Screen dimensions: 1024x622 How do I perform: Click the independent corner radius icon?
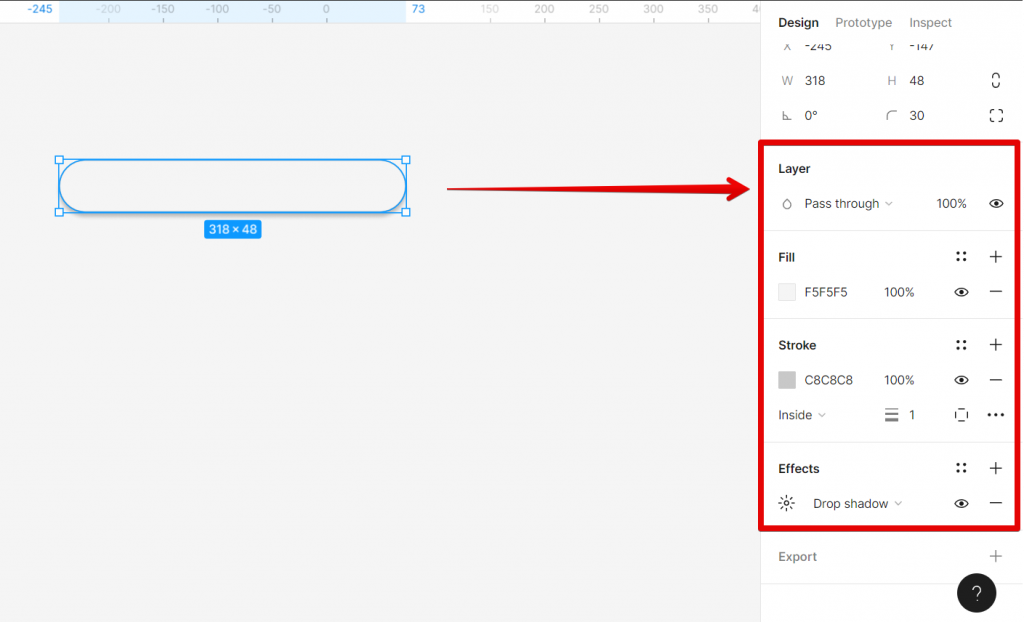(995, 115)
